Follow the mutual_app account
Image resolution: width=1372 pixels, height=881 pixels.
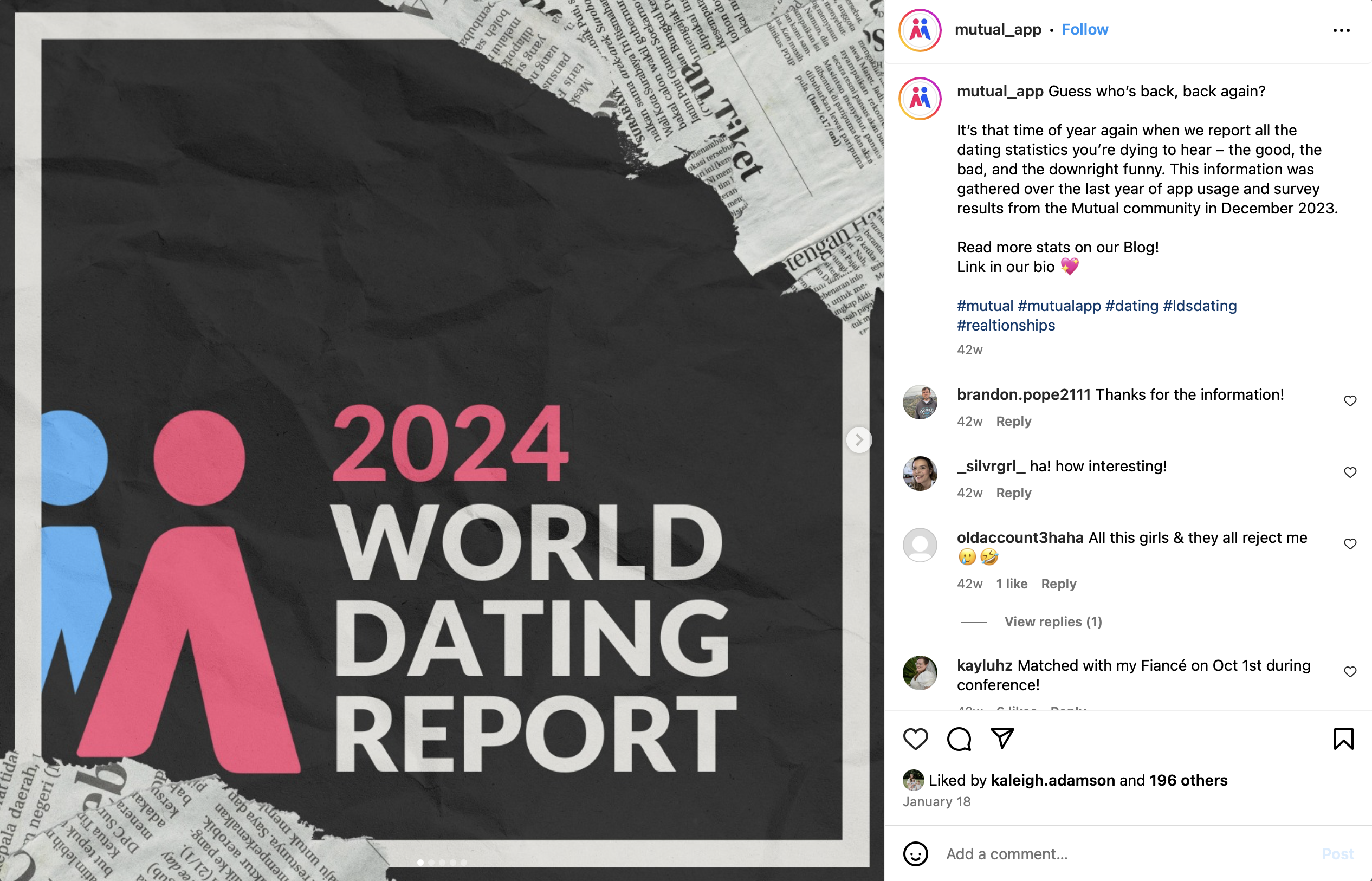[1084, 30]
